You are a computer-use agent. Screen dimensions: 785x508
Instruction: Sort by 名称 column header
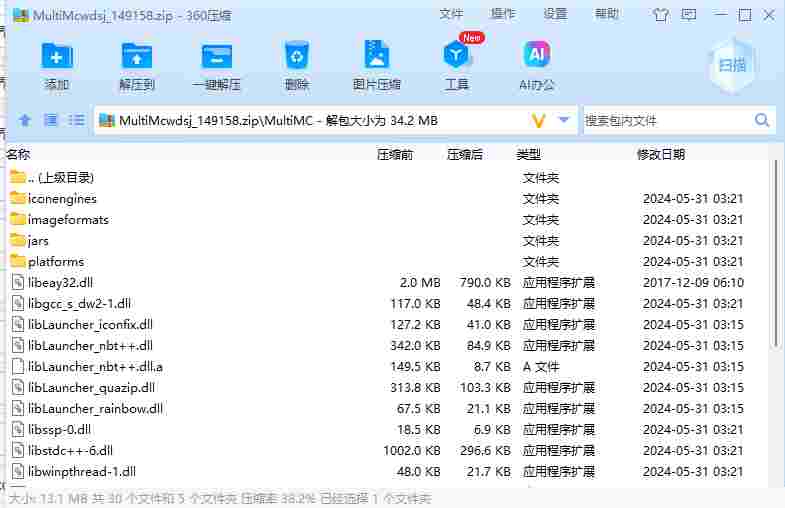19,154
